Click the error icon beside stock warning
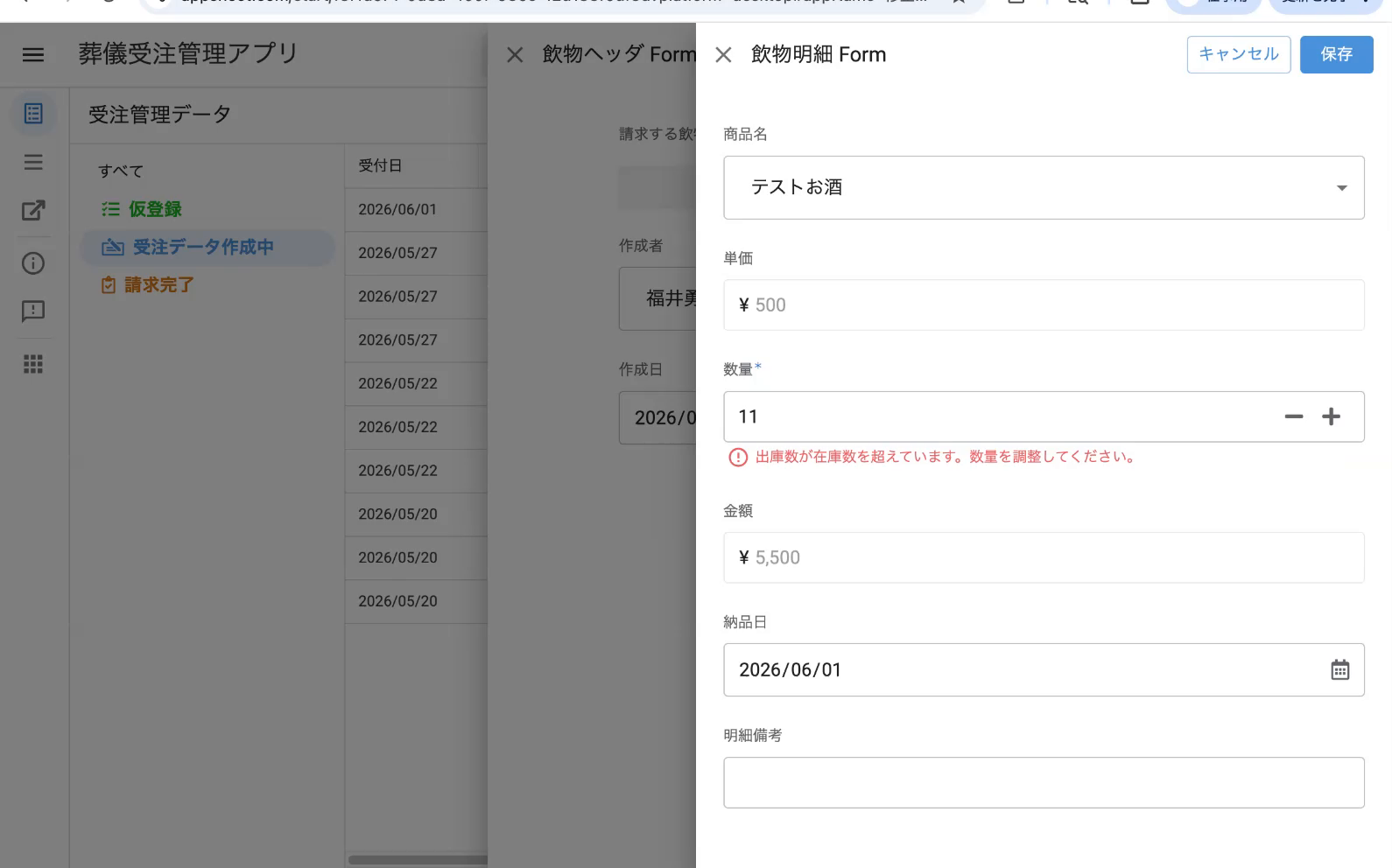 coord(738,457)
